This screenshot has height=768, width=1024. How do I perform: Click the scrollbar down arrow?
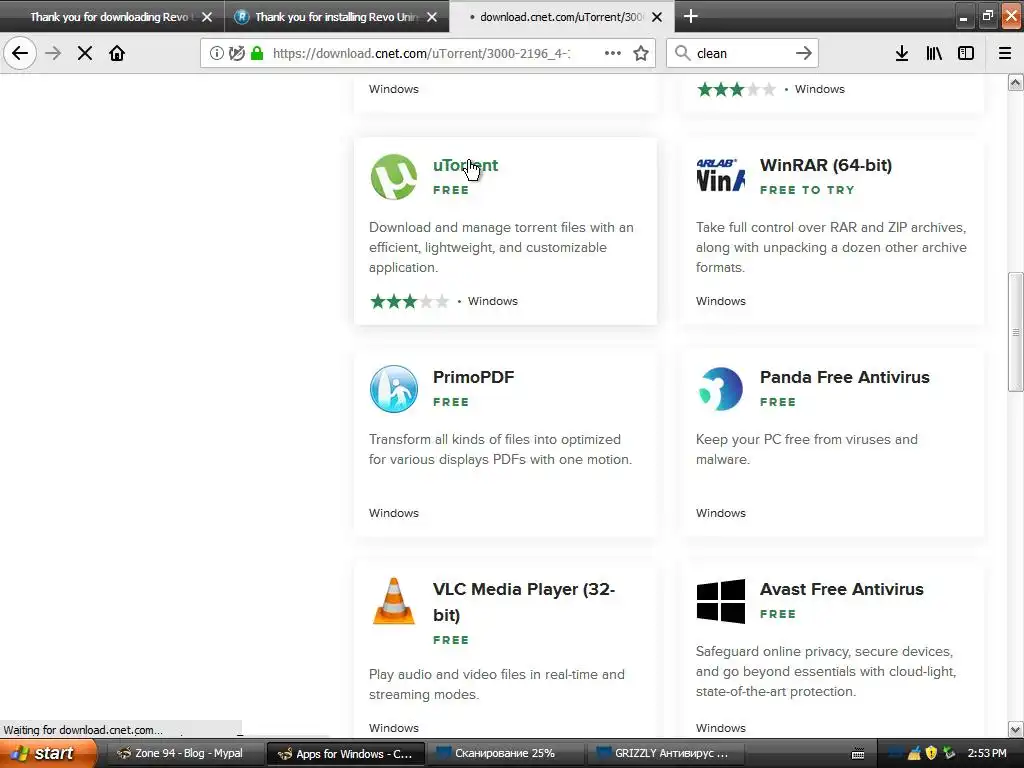[x=1015, y=729]
